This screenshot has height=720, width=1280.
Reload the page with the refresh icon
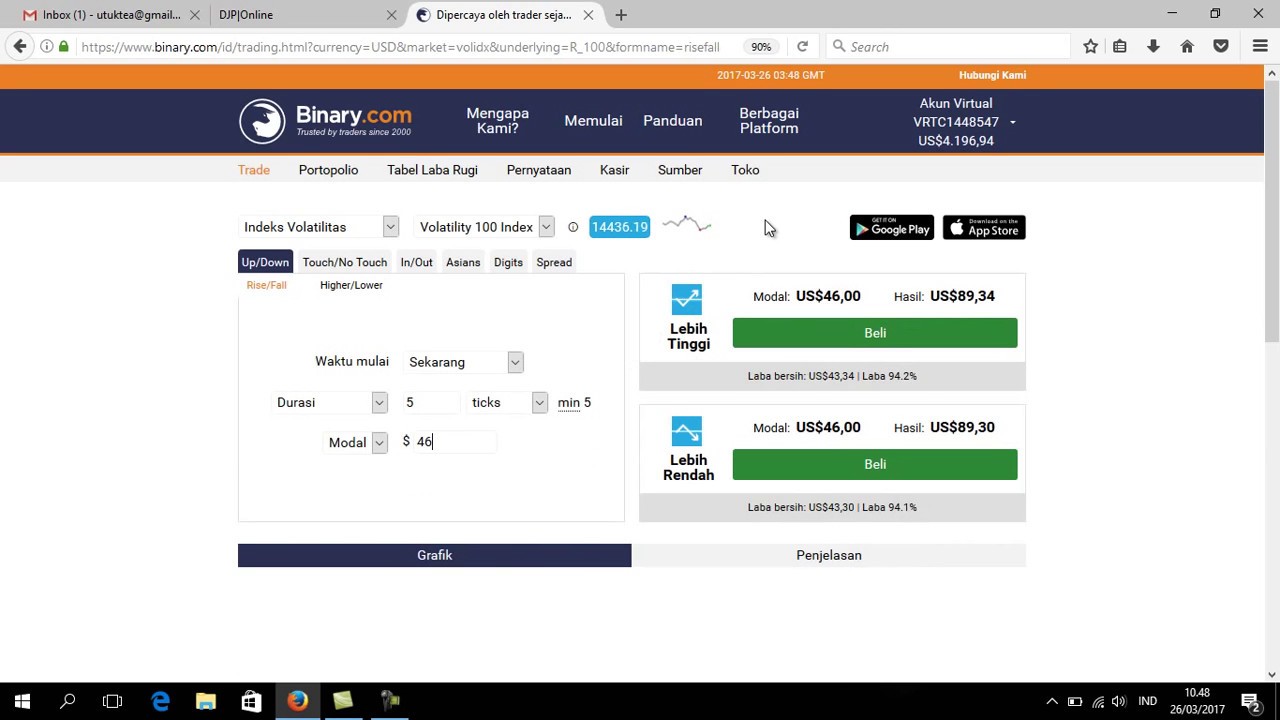[x=802, y=46]
